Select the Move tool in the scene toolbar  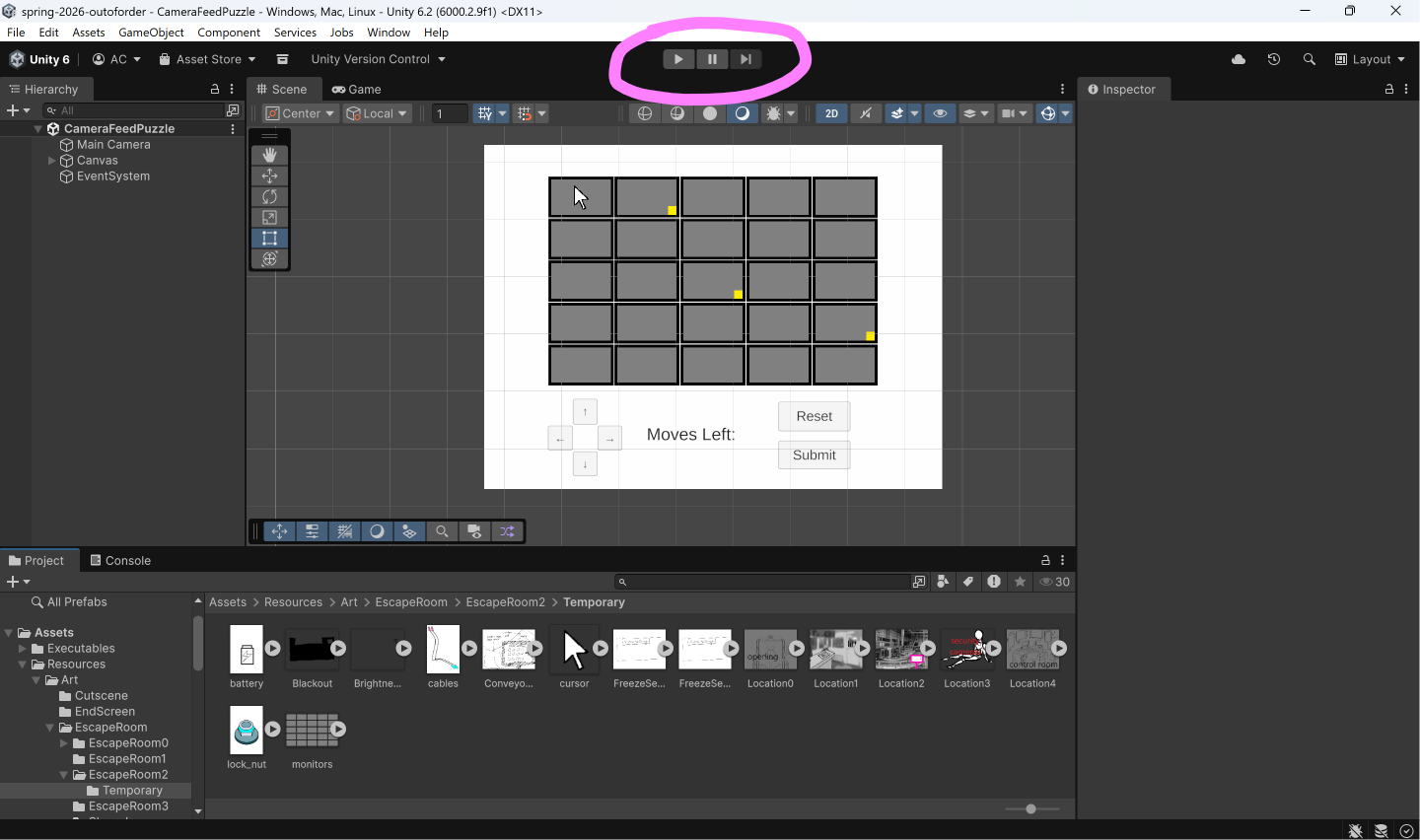point(269,175)
